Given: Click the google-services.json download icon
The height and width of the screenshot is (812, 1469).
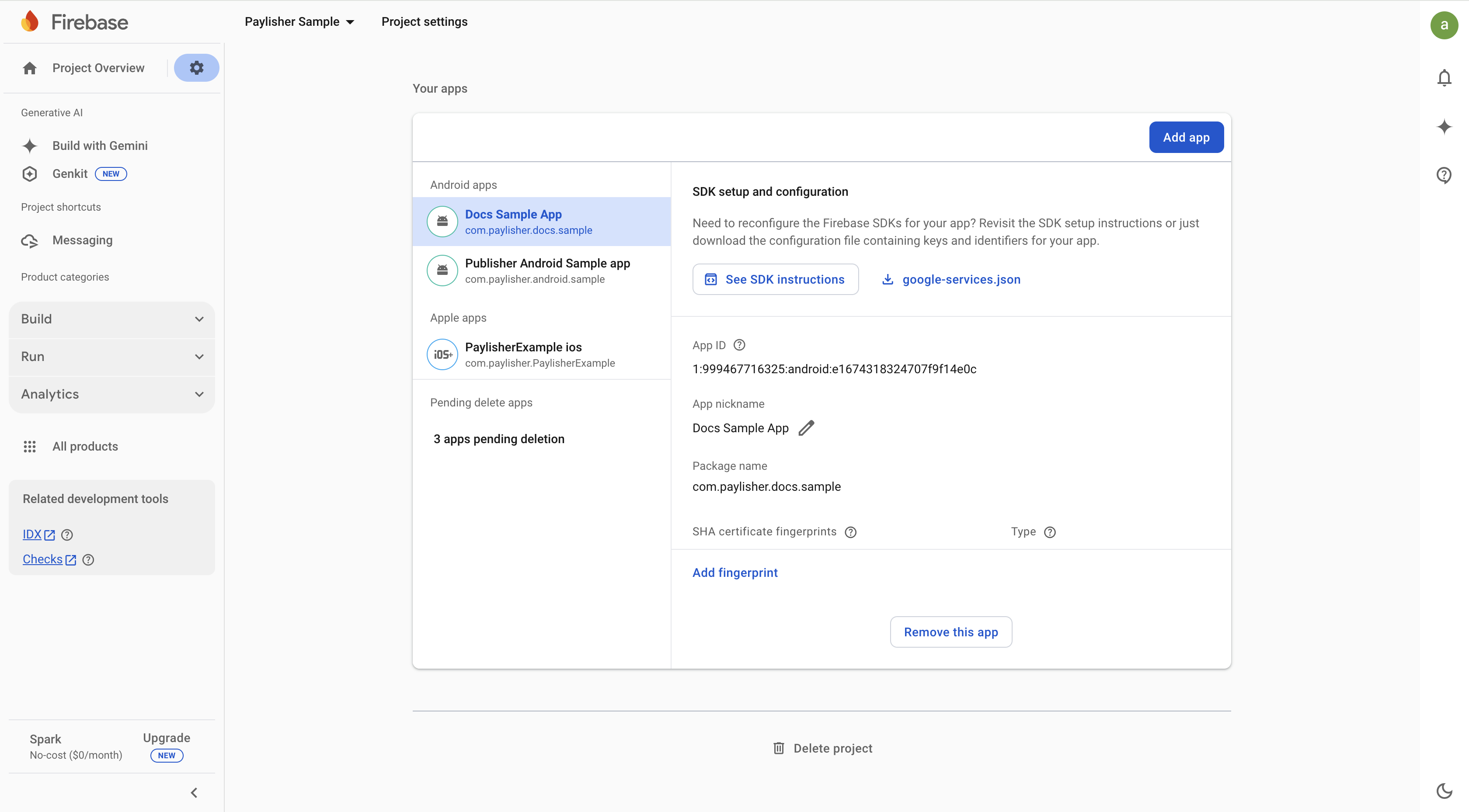Looking at the screenshot, I should coord(888,279).
